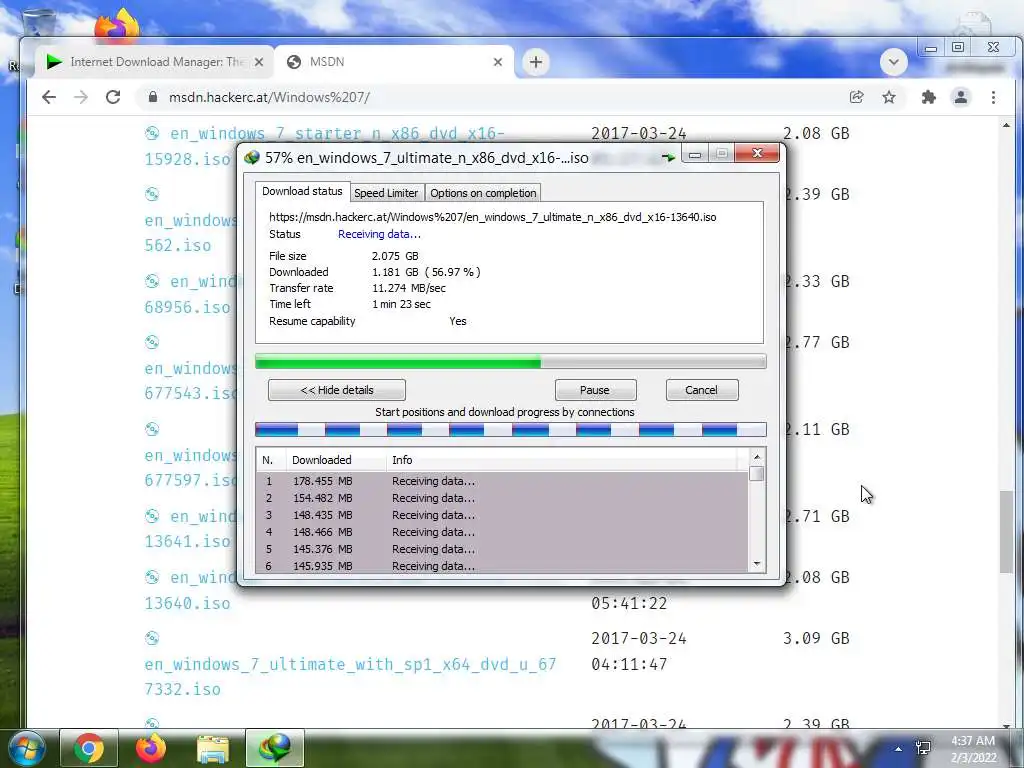The height and width of the screenshot is (768, 1024).
Task: Show hidden system tray icons
Action: pyautogui.click(x=899, y=749)
